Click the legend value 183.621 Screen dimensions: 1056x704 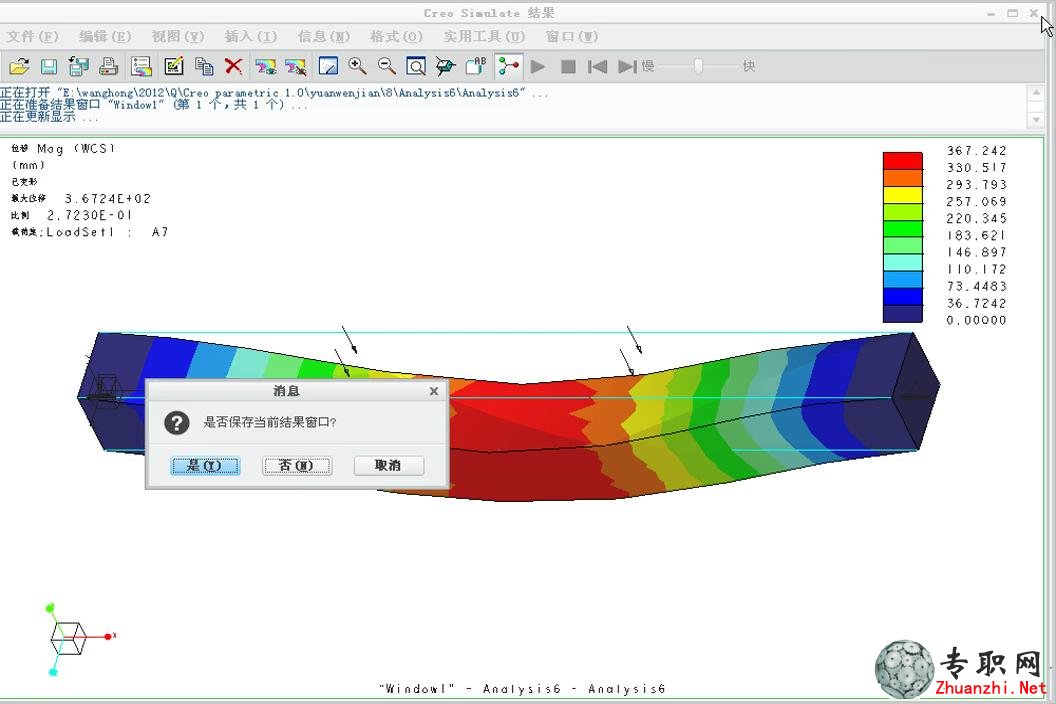coord(977,236)
